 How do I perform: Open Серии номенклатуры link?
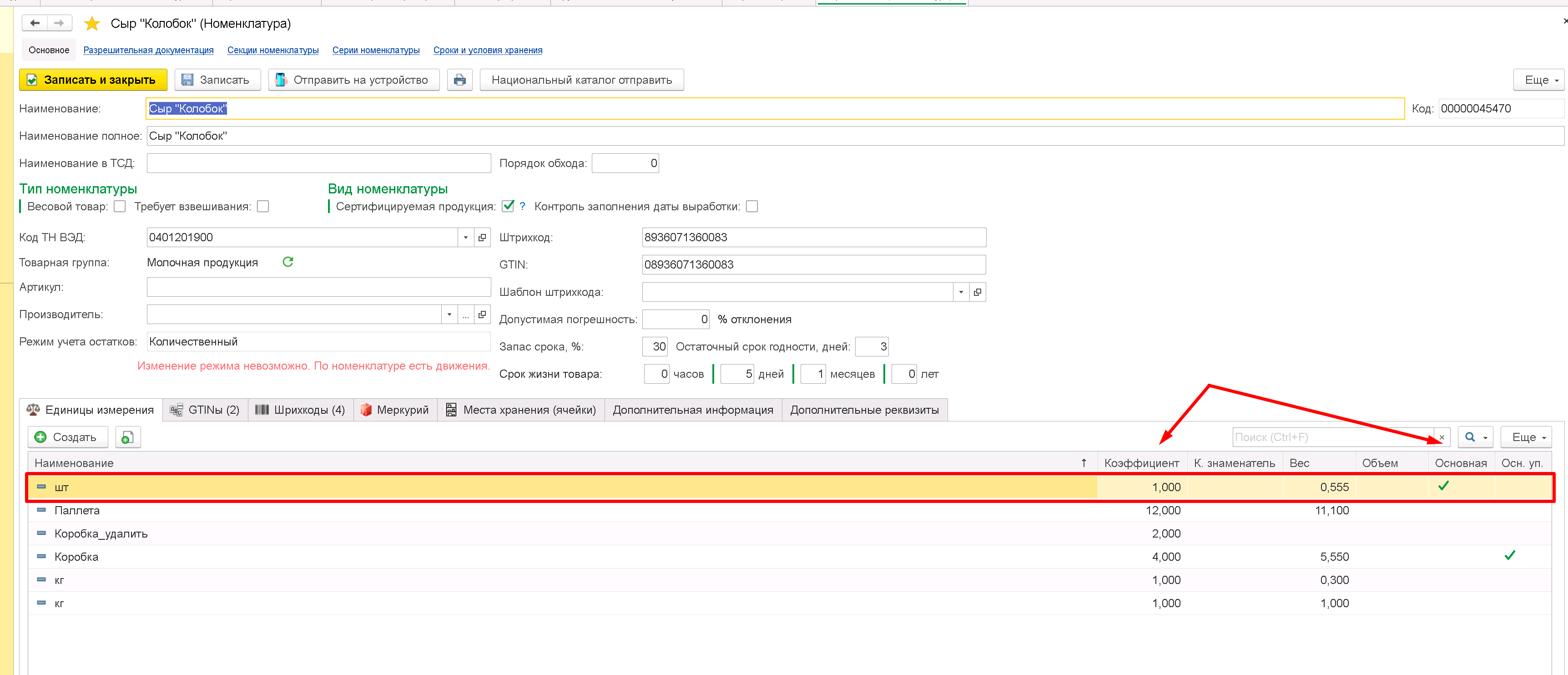(x=376, y=50)
